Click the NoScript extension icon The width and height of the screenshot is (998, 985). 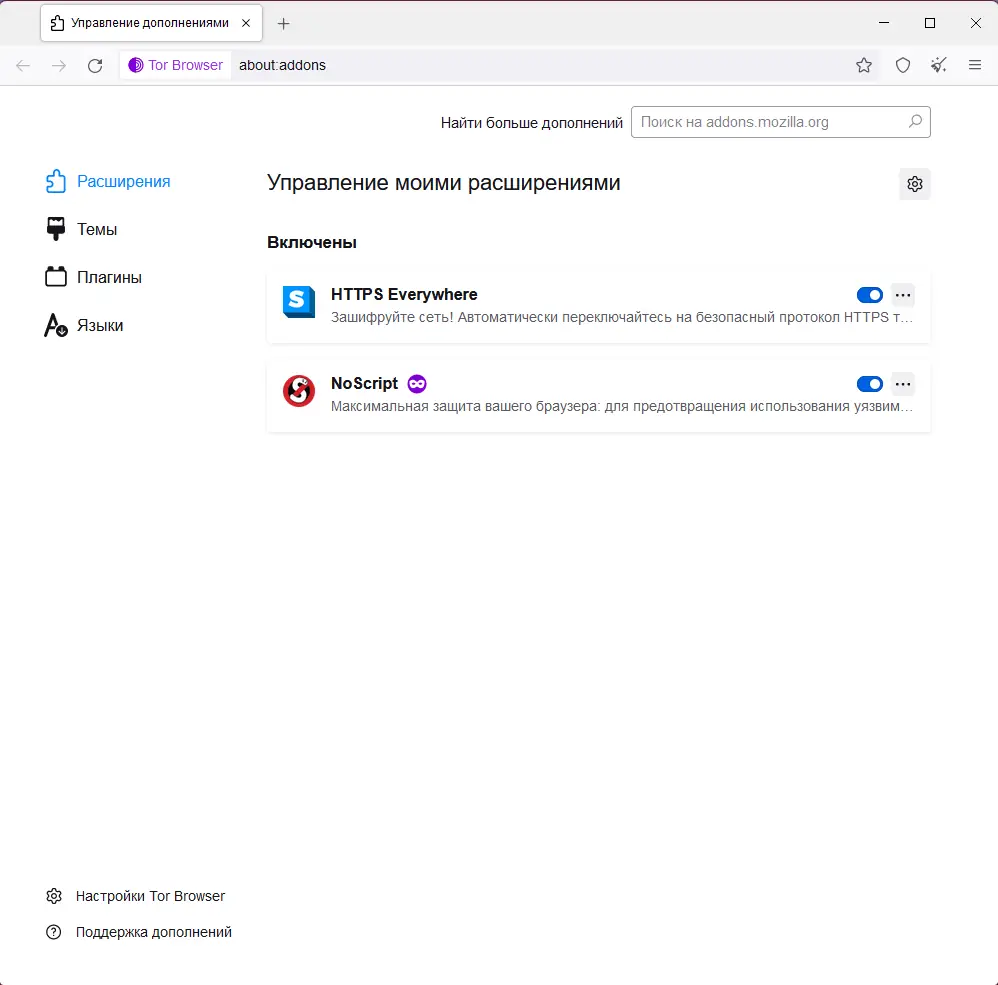pos(299,391)
